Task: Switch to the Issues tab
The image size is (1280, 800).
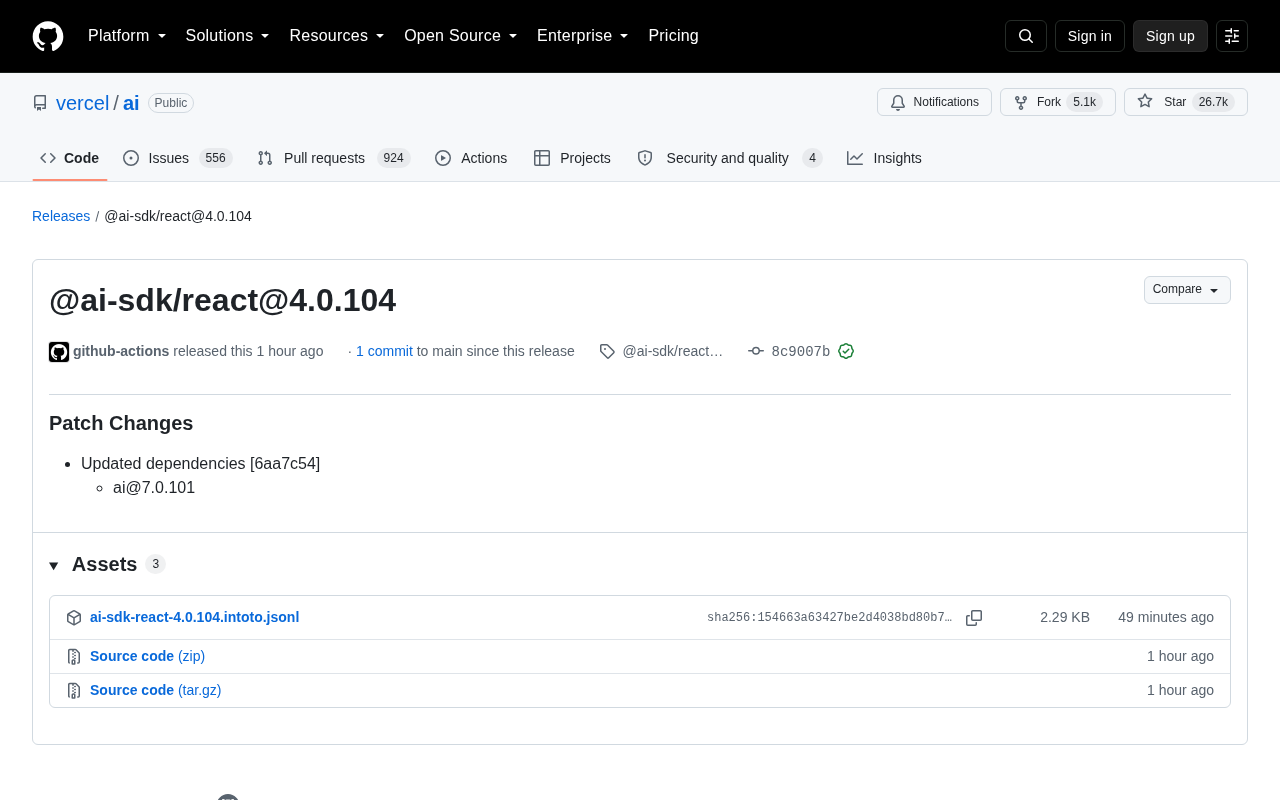Action: (178, 158)
